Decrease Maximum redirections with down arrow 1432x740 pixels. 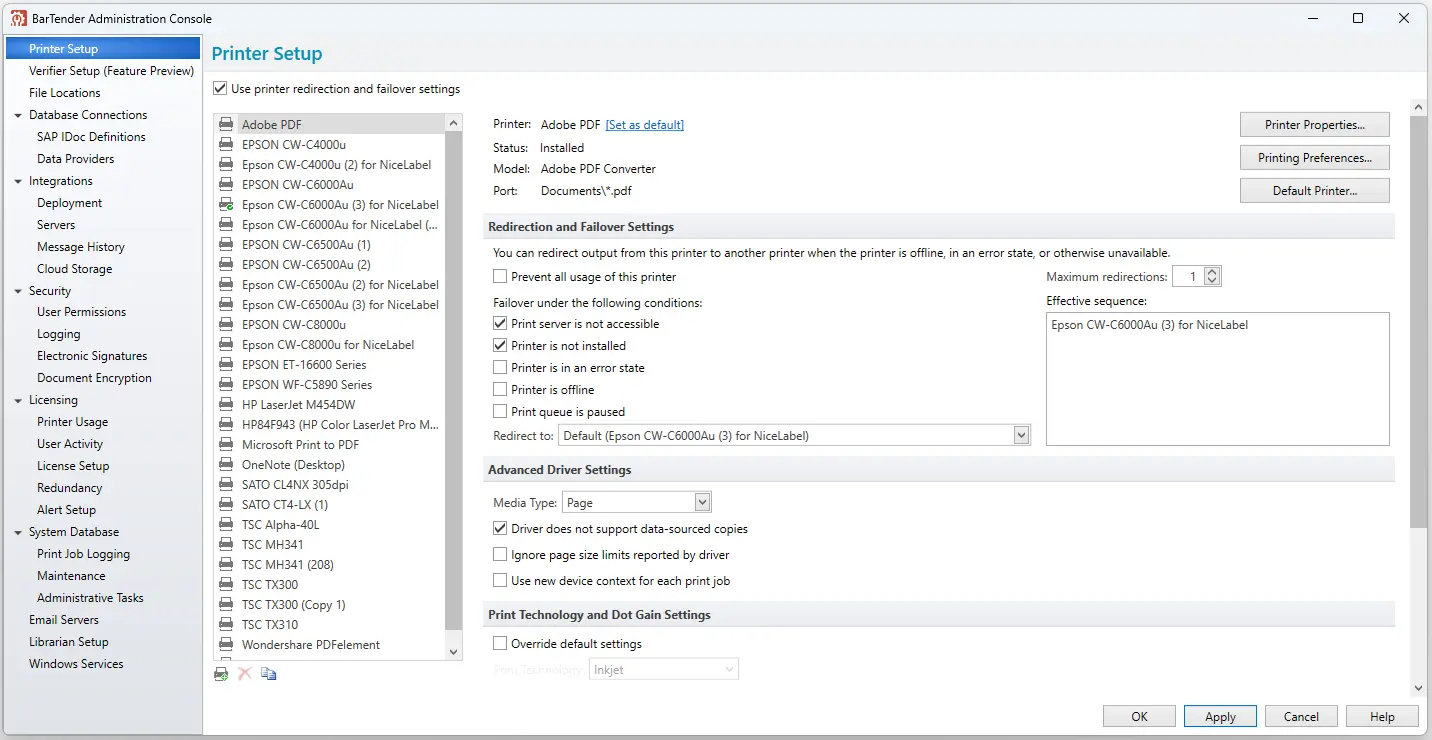[x=1212, y=281]
